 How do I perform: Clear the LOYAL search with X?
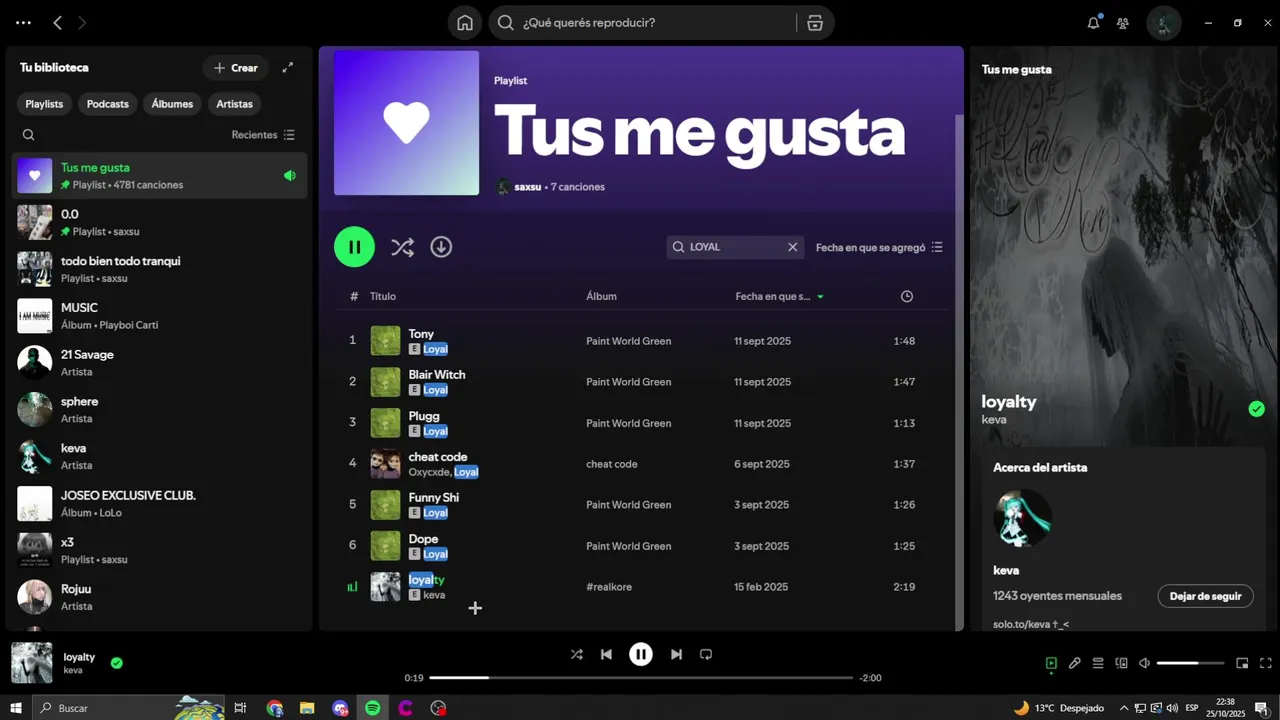pyautogui.click(x=793, y=247)
